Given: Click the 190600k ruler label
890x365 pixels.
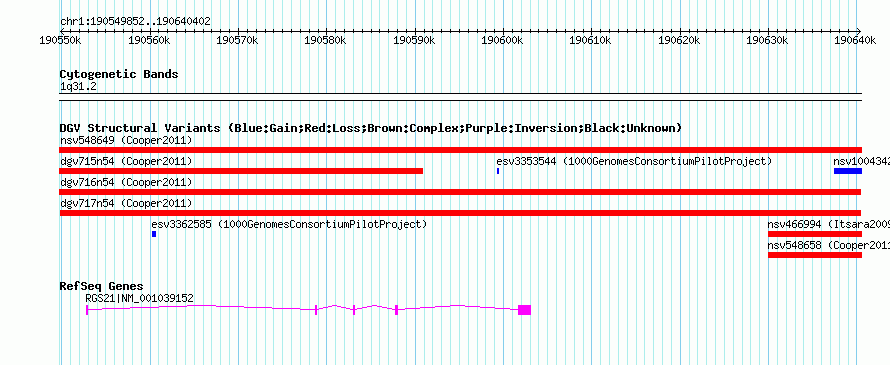Looking at the screenshot, I should (503, 40).
